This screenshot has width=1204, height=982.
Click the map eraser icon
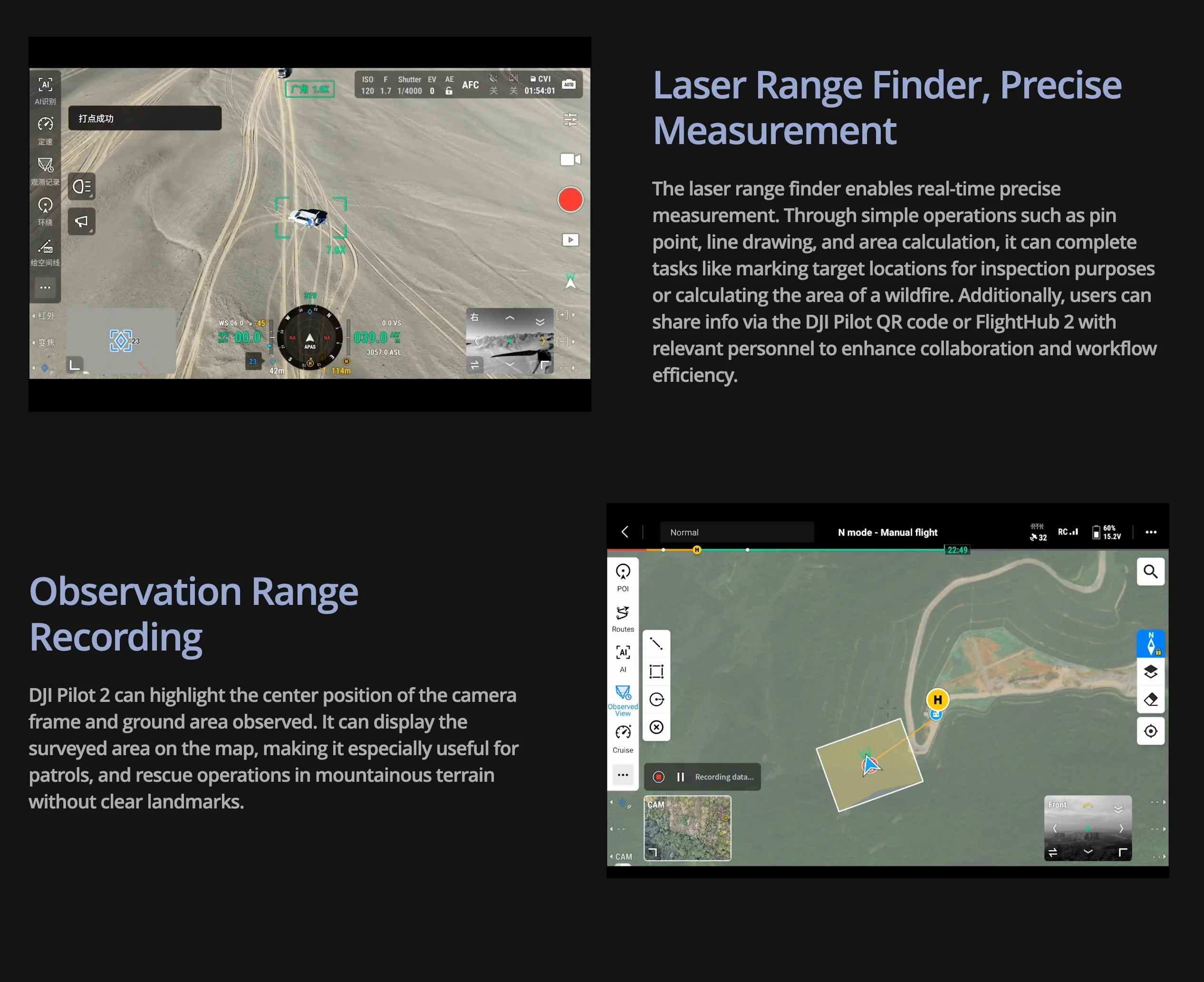1150,700
